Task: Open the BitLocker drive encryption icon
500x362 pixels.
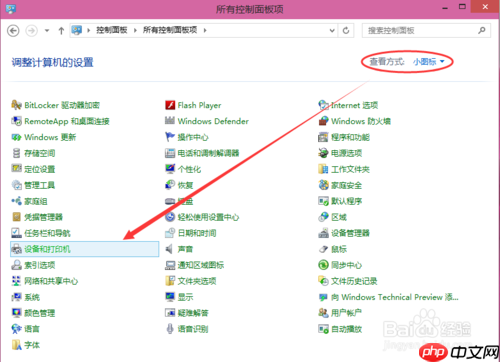Action: point(16,105)
